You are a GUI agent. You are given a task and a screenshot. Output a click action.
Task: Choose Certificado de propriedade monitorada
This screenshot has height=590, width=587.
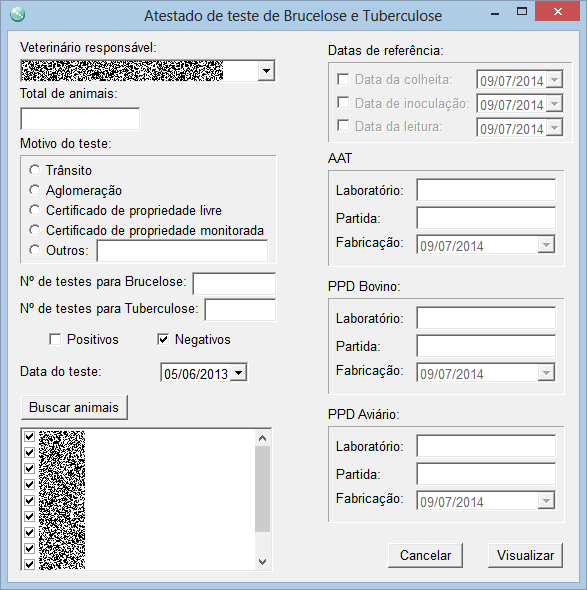click(x=35, y=230)
